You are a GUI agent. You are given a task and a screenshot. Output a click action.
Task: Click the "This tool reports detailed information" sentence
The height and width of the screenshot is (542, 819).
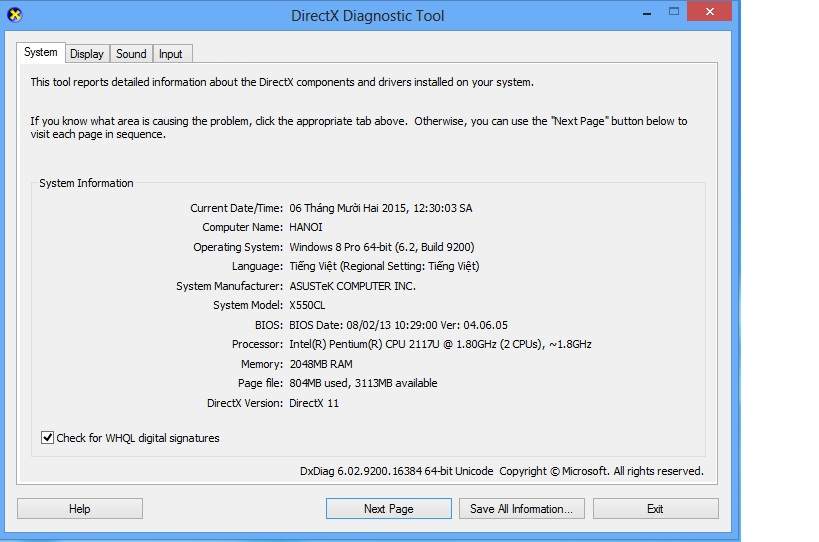pyautogui.click(x=282, y=82)
